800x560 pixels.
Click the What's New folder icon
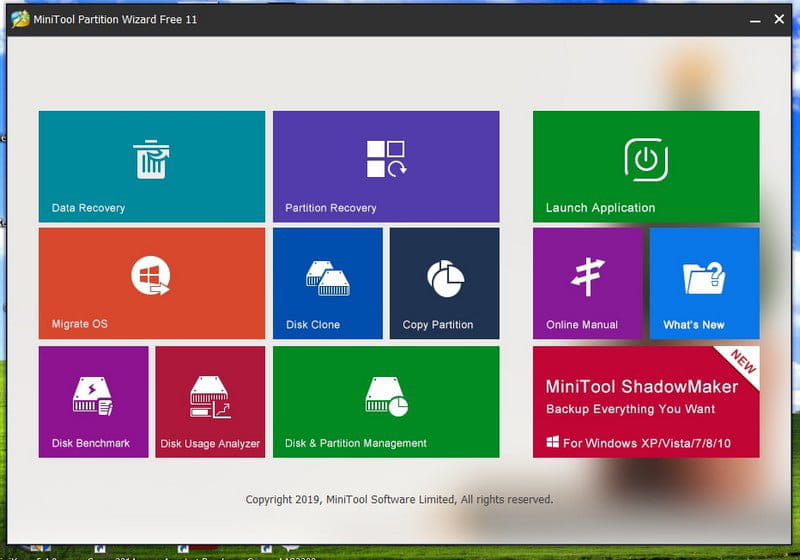point(704,278)
